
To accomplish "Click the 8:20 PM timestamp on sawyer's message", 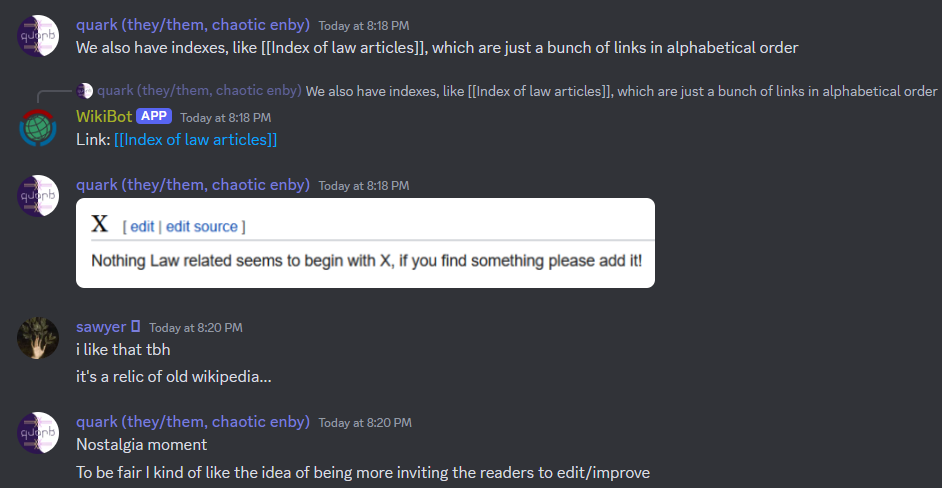I will click(196, 328).
